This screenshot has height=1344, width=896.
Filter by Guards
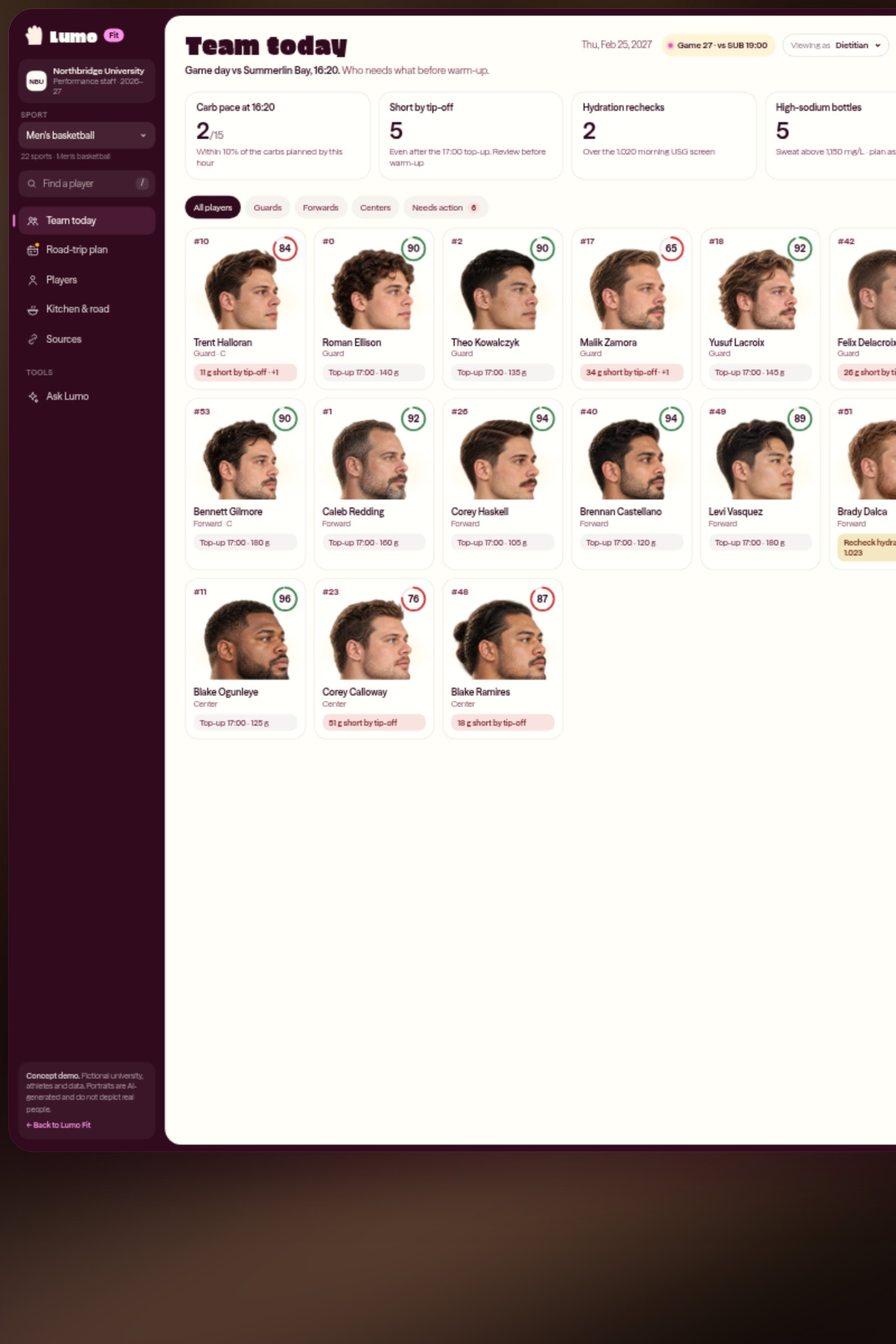pyautogui.click(x=268, y=207)
